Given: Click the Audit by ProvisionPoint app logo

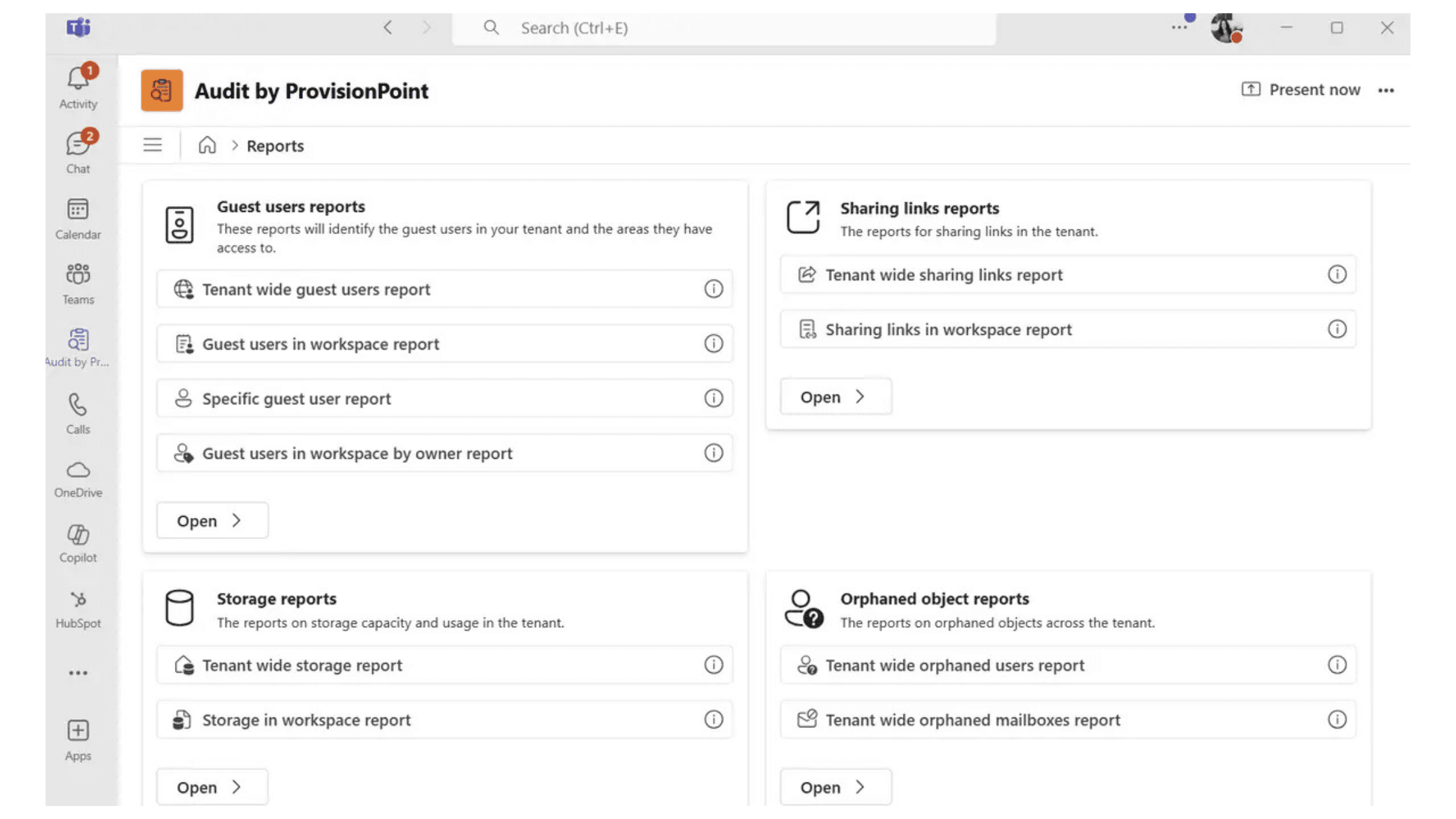Looking at the screenshot, I should point(162,90).
